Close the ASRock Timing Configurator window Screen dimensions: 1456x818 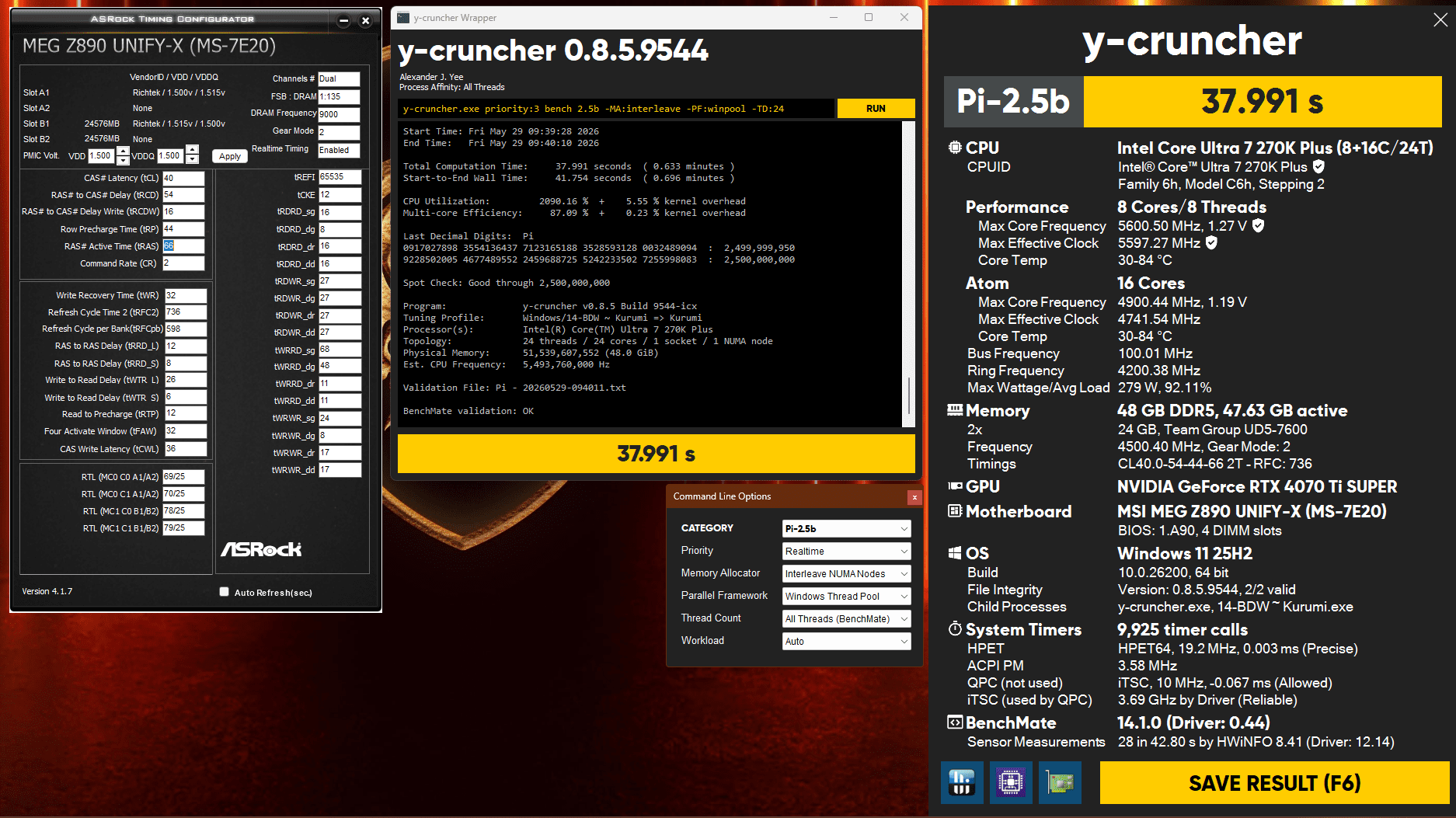click(365, 21)
